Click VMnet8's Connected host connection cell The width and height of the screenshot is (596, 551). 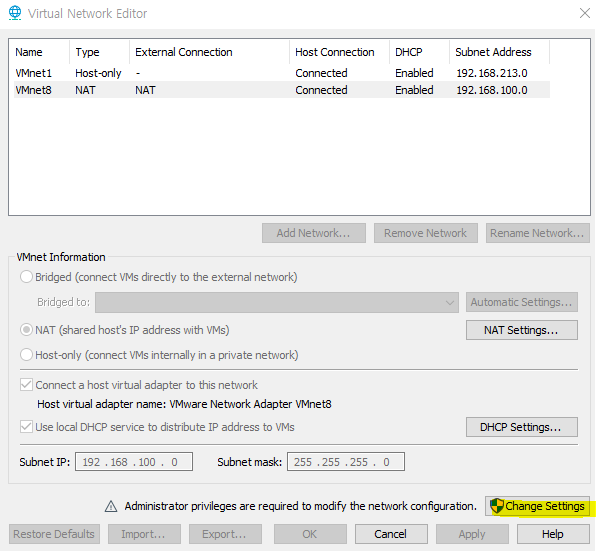321,90
